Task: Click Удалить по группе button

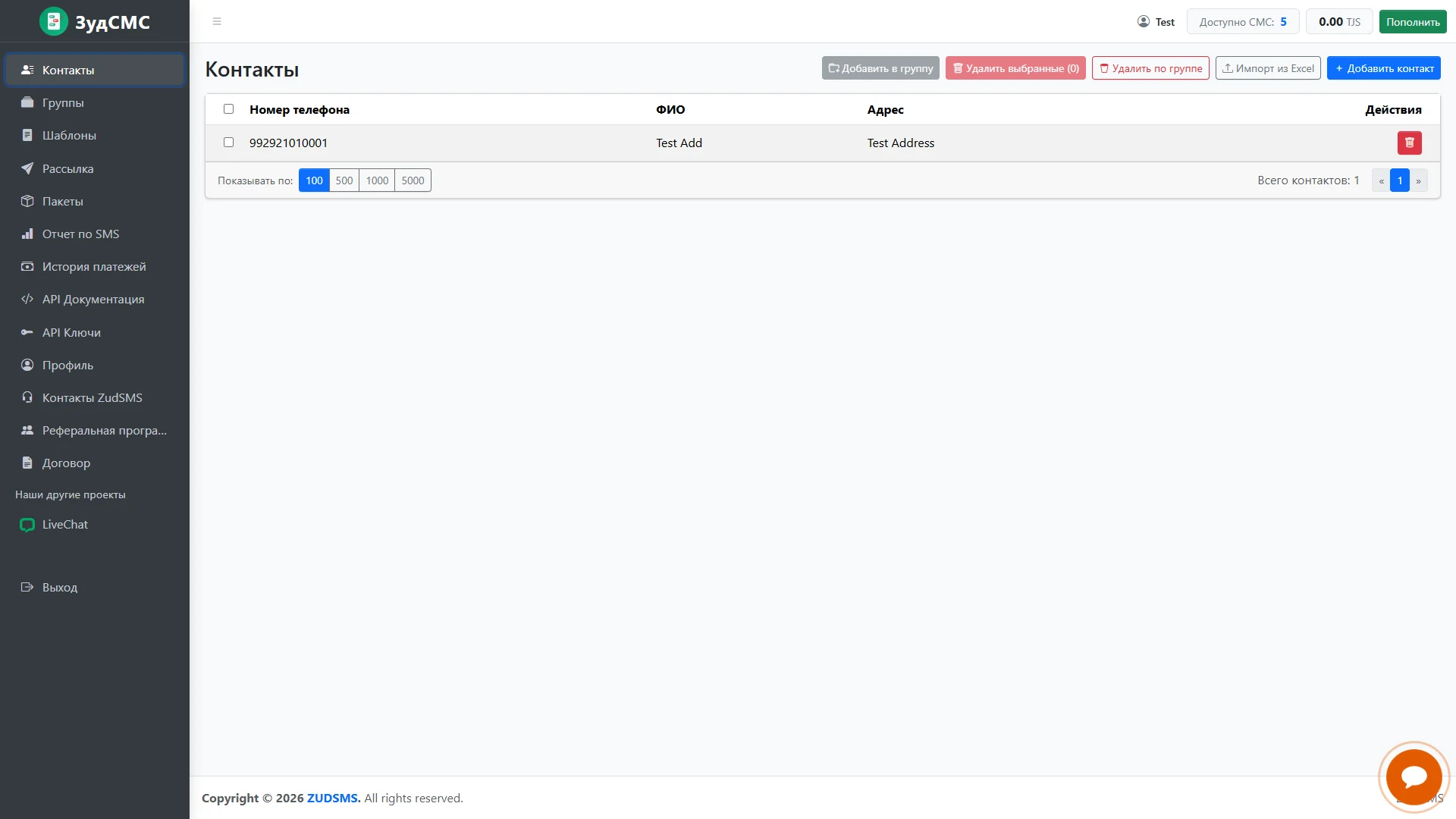Action: (x=1150, y=68)
